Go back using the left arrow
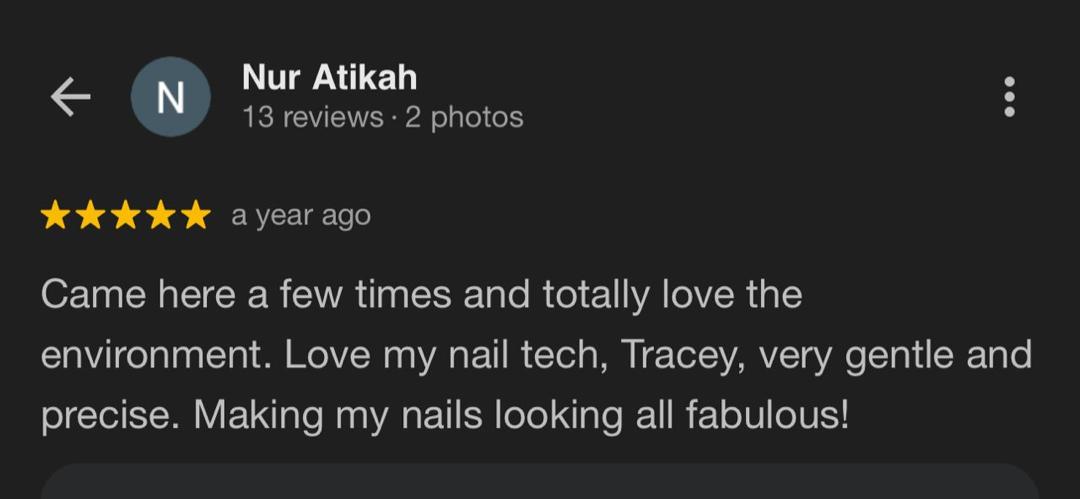Viewport: 1080px width, 499px height. click(x=70, y=97)
